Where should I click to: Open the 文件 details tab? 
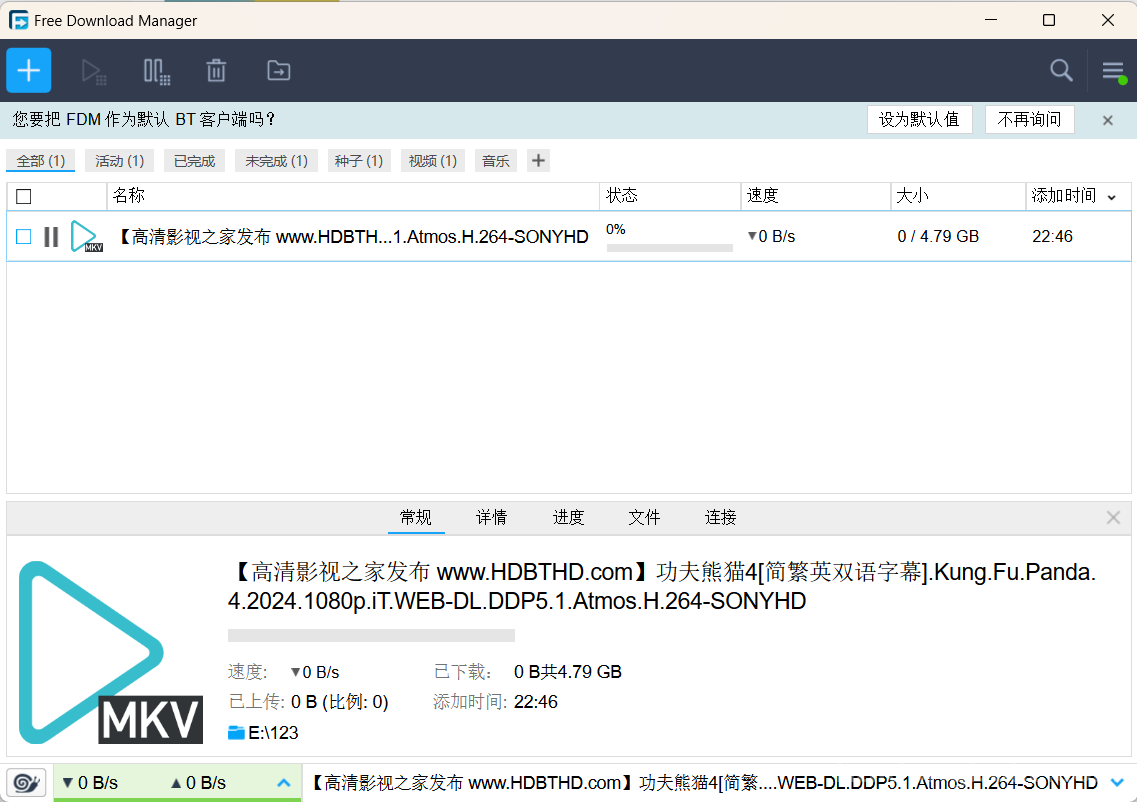(644, 518)
